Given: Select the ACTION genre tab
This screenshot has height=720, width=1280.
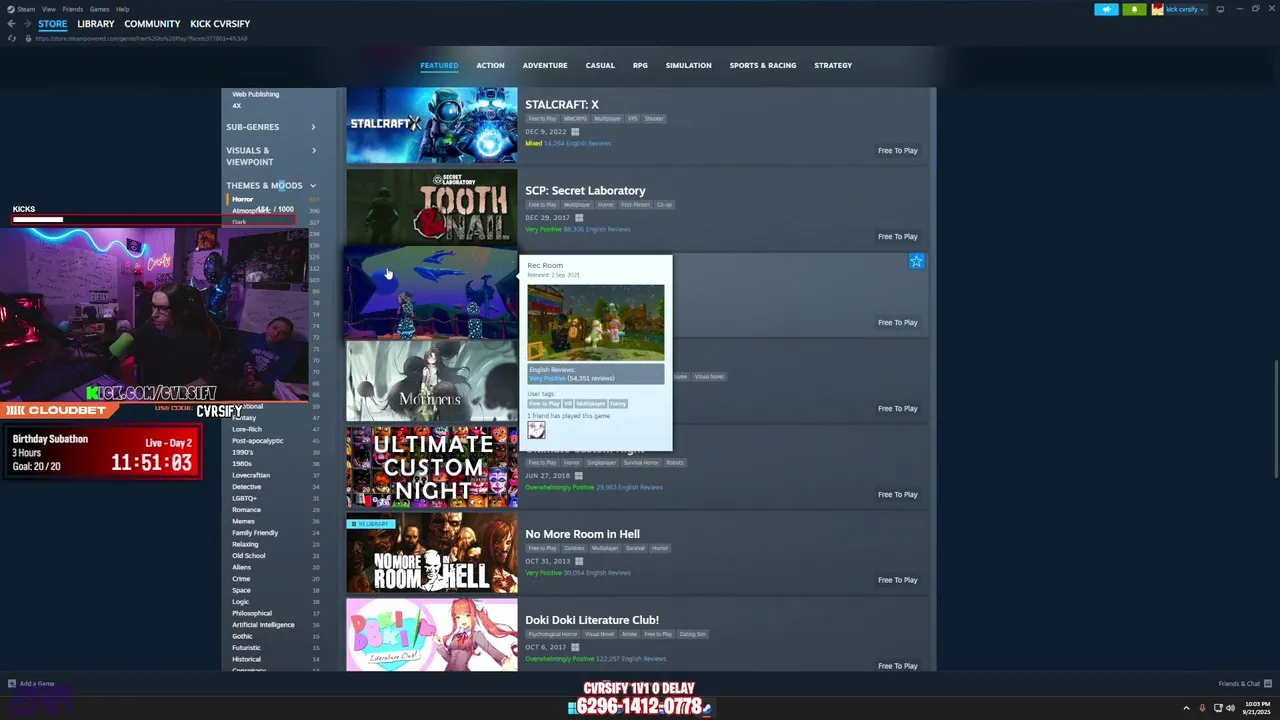Looking at the screenshot, I should click(x=490, y=65).
